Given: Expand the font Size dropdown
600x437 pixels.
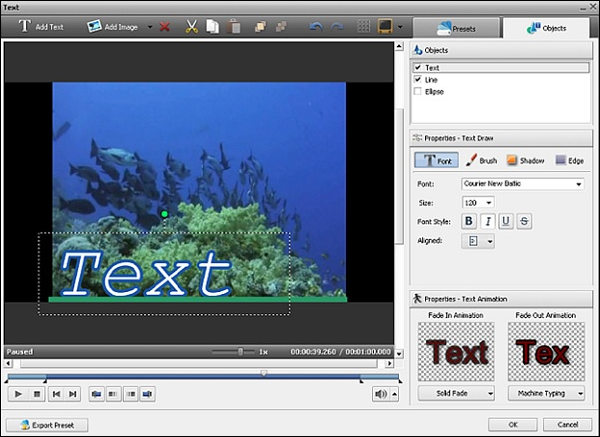Looking at the screenshot, I should click(x=488, y=203).
